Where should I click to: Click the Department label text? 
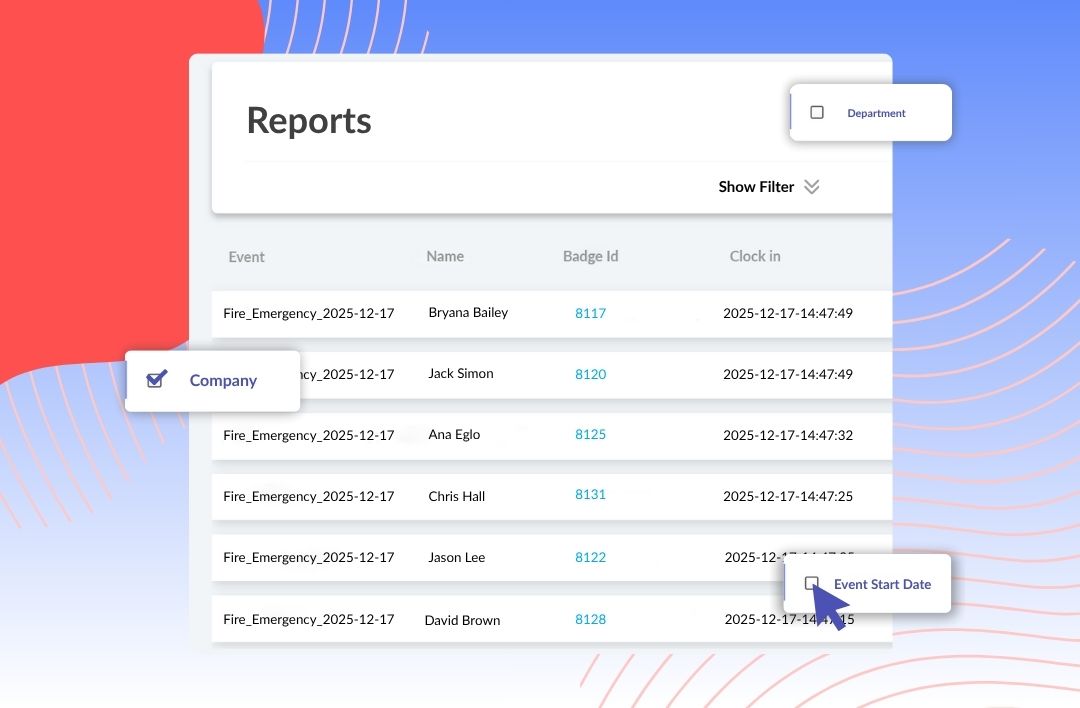pos(876,113)
